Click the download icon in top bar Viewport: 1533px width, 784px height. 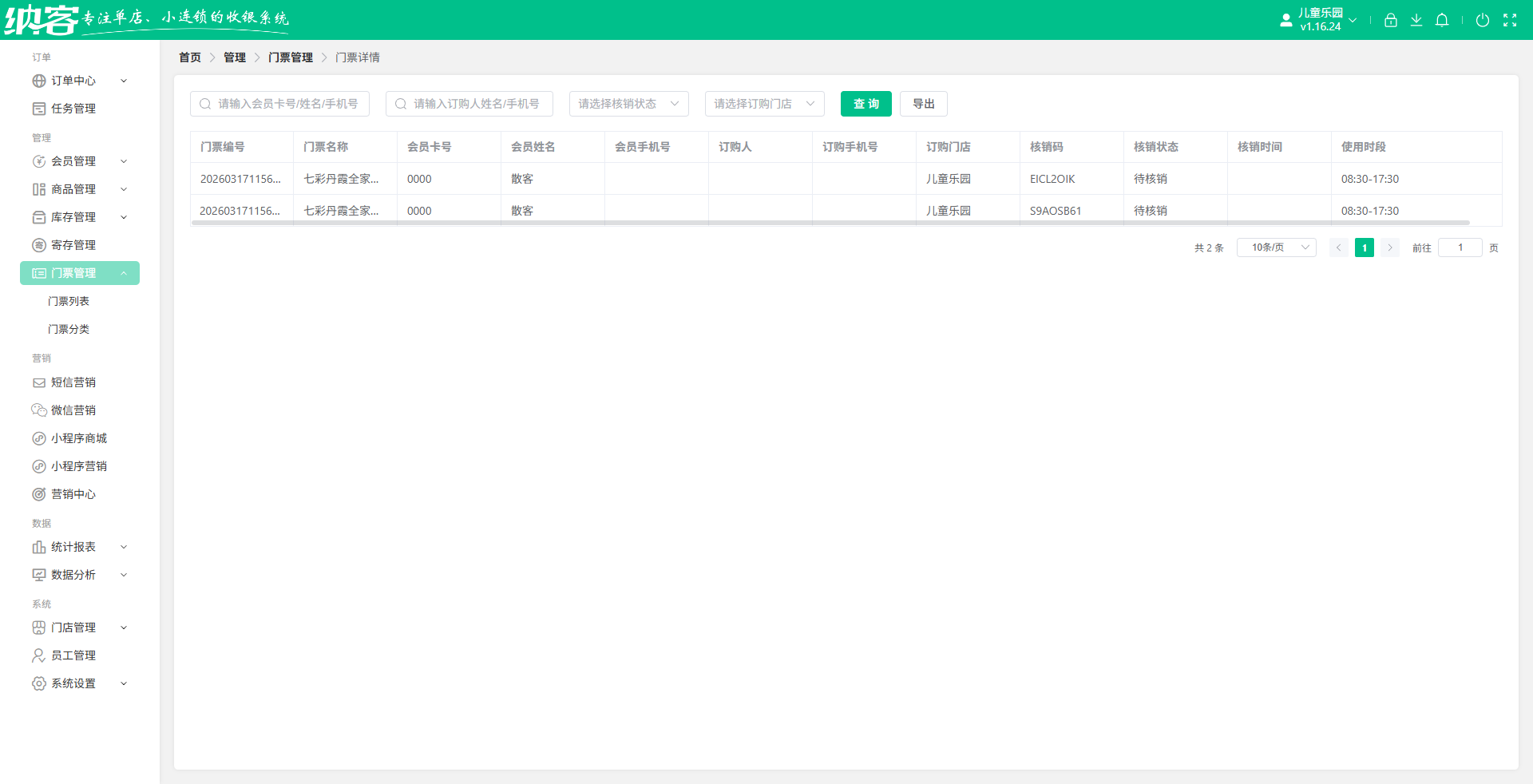coord(1416,20)
